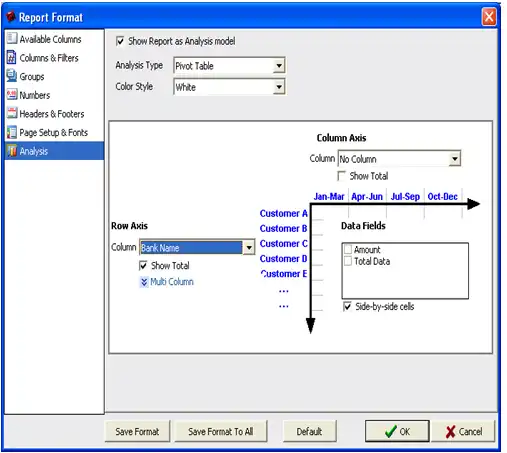507x453 pixels.
Task: Uncheck Side-by-side cells option
Action: 347,306
